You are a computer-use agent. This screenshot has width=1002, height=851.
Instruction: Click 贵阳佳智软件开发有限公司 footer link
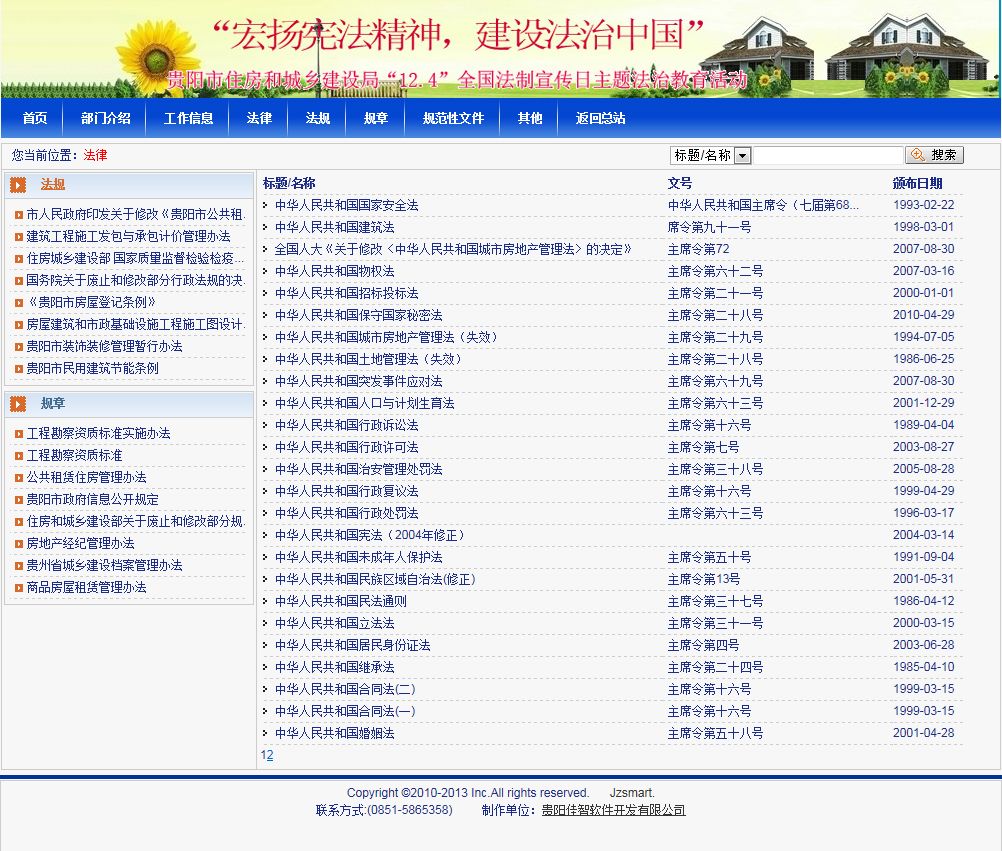point(613,810)
